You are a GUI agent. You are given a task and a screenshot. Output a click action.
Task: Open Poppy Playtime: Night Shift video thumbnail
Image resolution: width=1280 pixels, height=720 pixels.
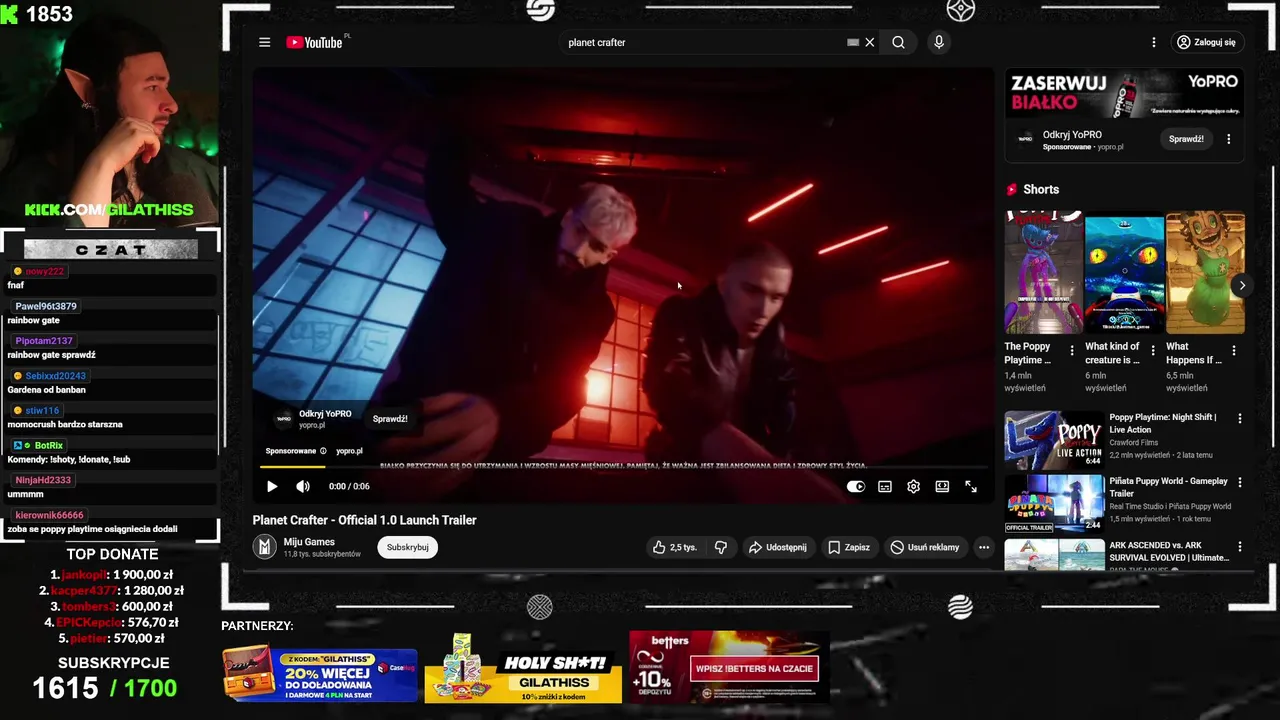[1054, 439]
